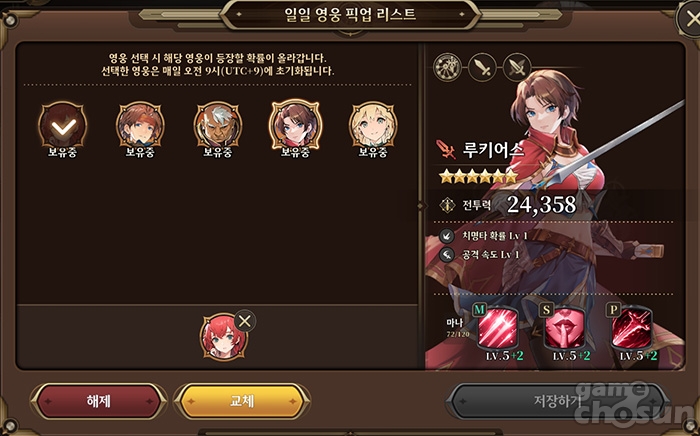Click the 해제 release button
Screen dimensions: 700x436
[99, 401]
